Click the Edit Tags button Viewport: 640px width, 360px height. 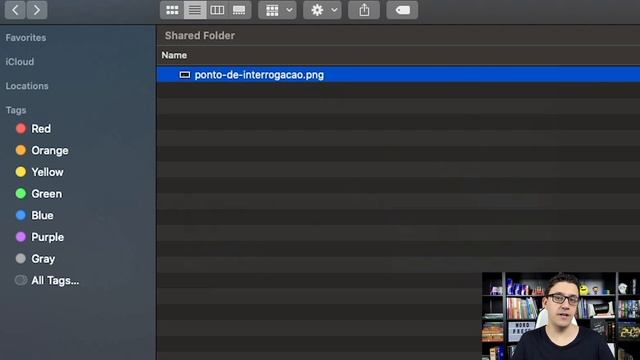pos(402,10)
